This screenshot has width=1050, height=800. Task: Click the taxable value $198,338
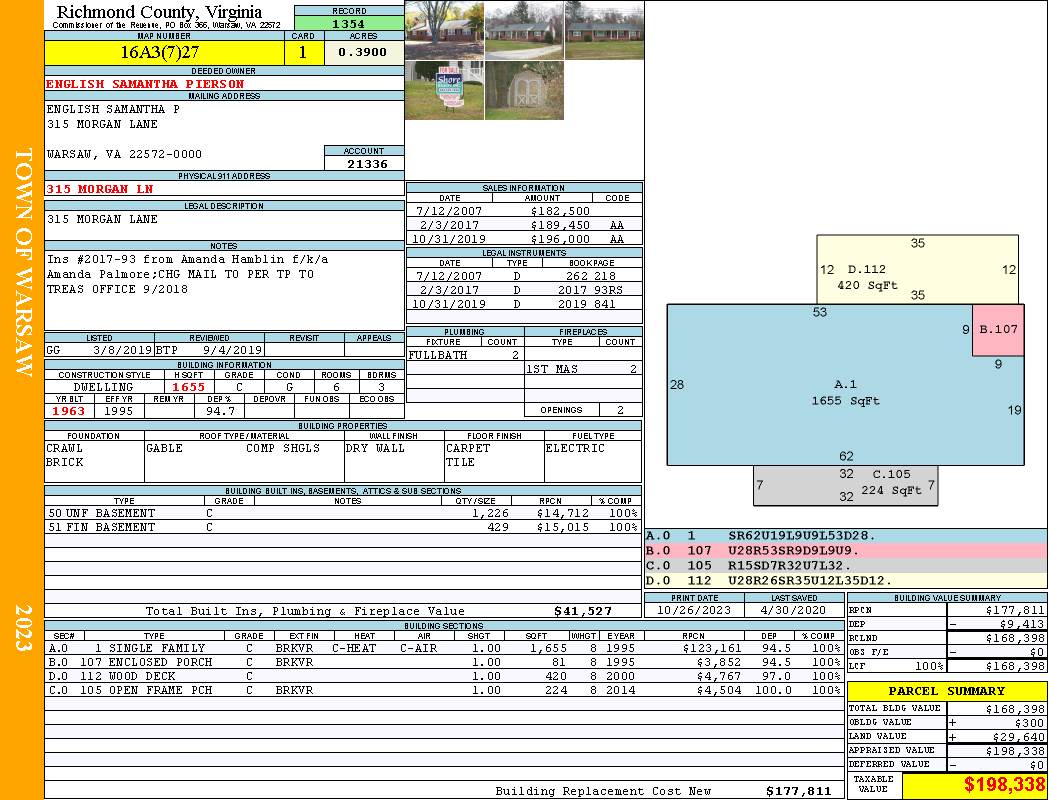tap(1004, 784)
